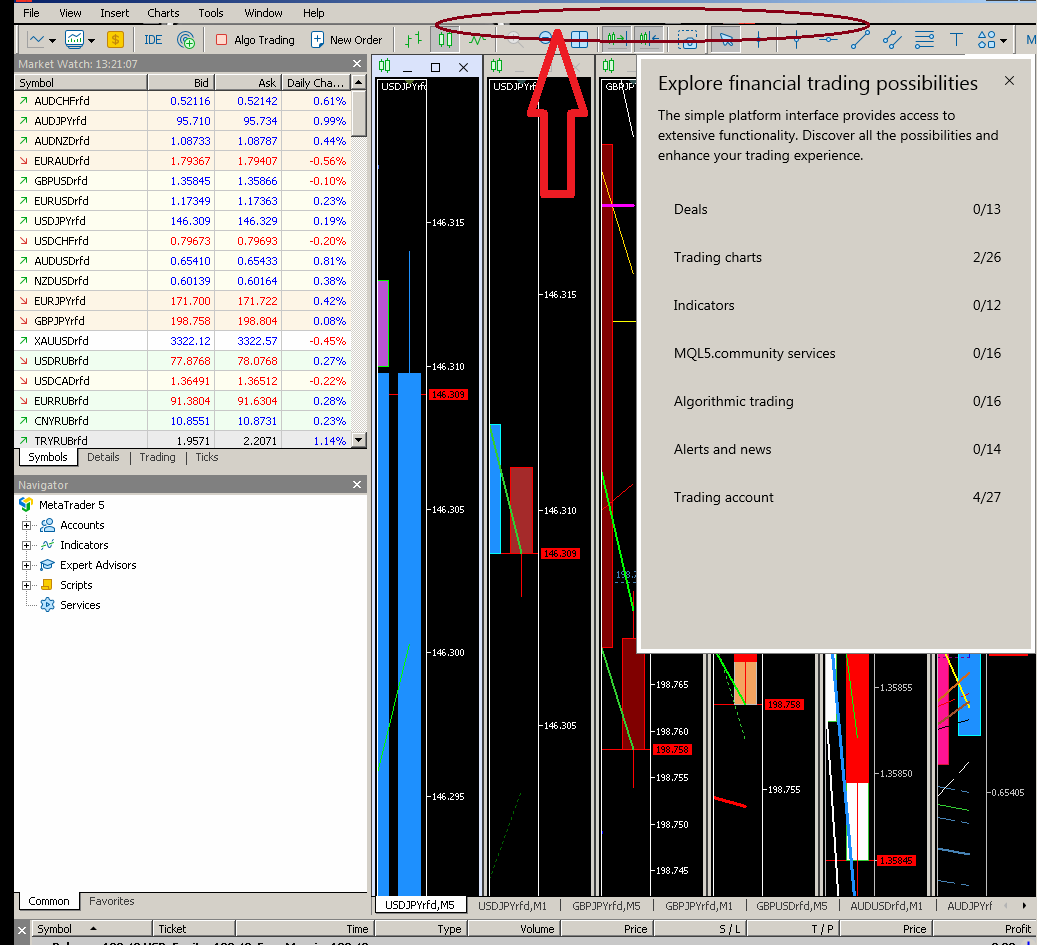
Task: Switch to AUDUSDrfd,M1 chart tab
Action: pyautogui.click(x=886, y=906)
